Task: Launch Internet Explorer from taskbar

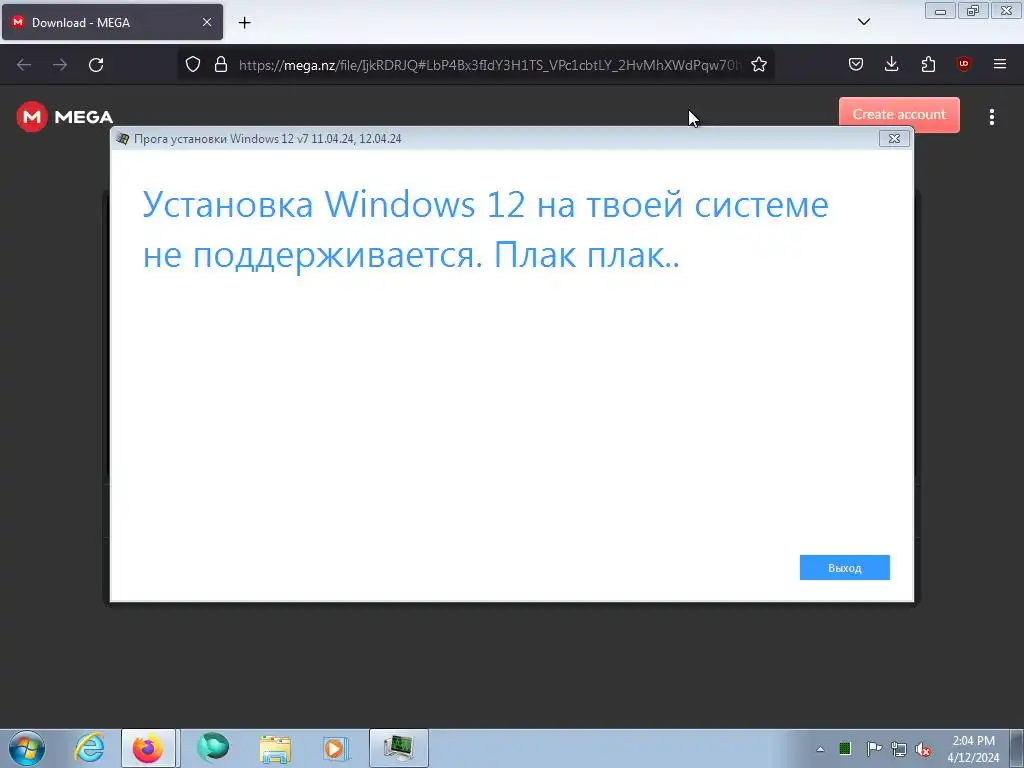Action: [89, 748]
